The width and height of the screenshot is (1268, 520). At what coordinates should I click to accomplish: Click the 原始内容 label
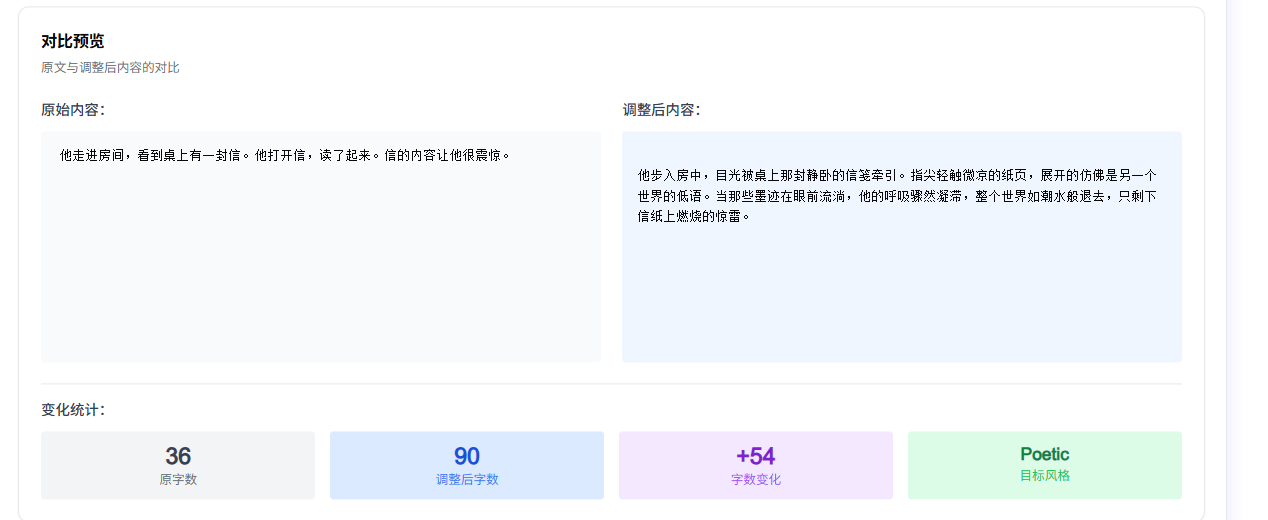coord(73,110)
